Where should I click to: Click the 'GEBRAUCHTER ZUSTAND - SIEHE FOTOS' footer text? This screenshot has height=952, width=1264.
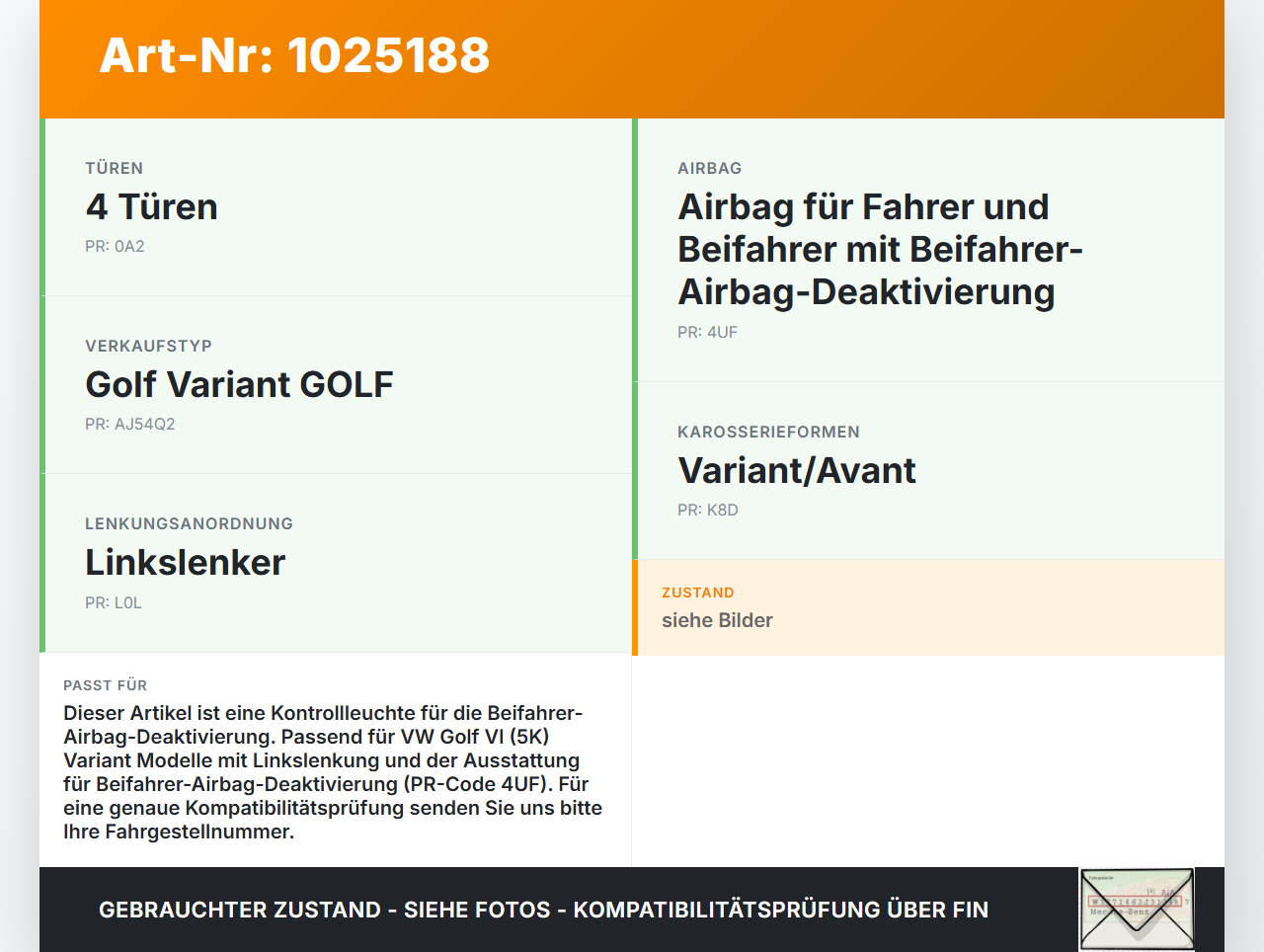(x=543, y=910)
